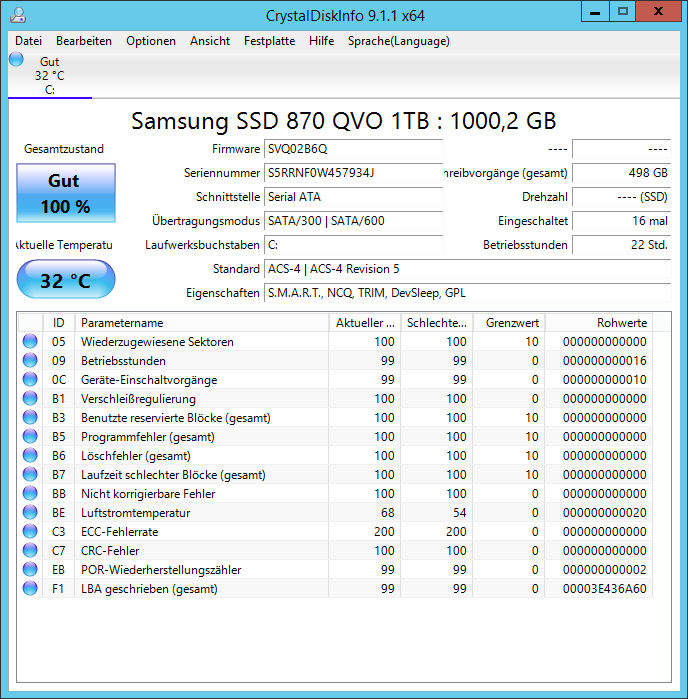
Task: Click status orb for POR-Wiederherstellungszähler row
Action: [30, 570]
